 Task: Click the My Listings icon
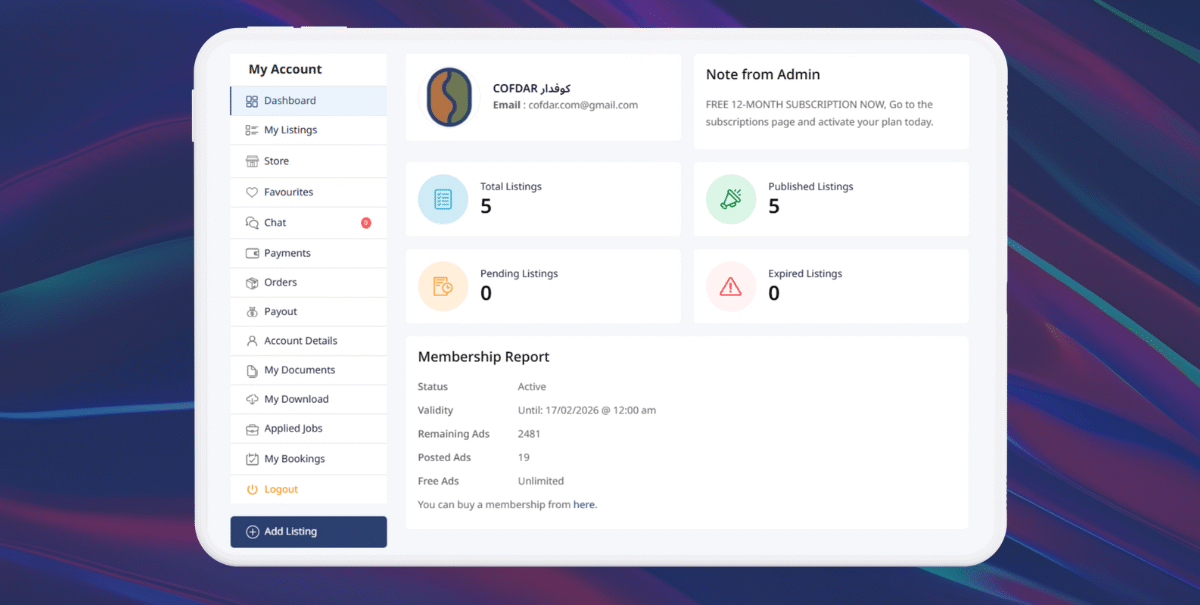tap(252, 130)
